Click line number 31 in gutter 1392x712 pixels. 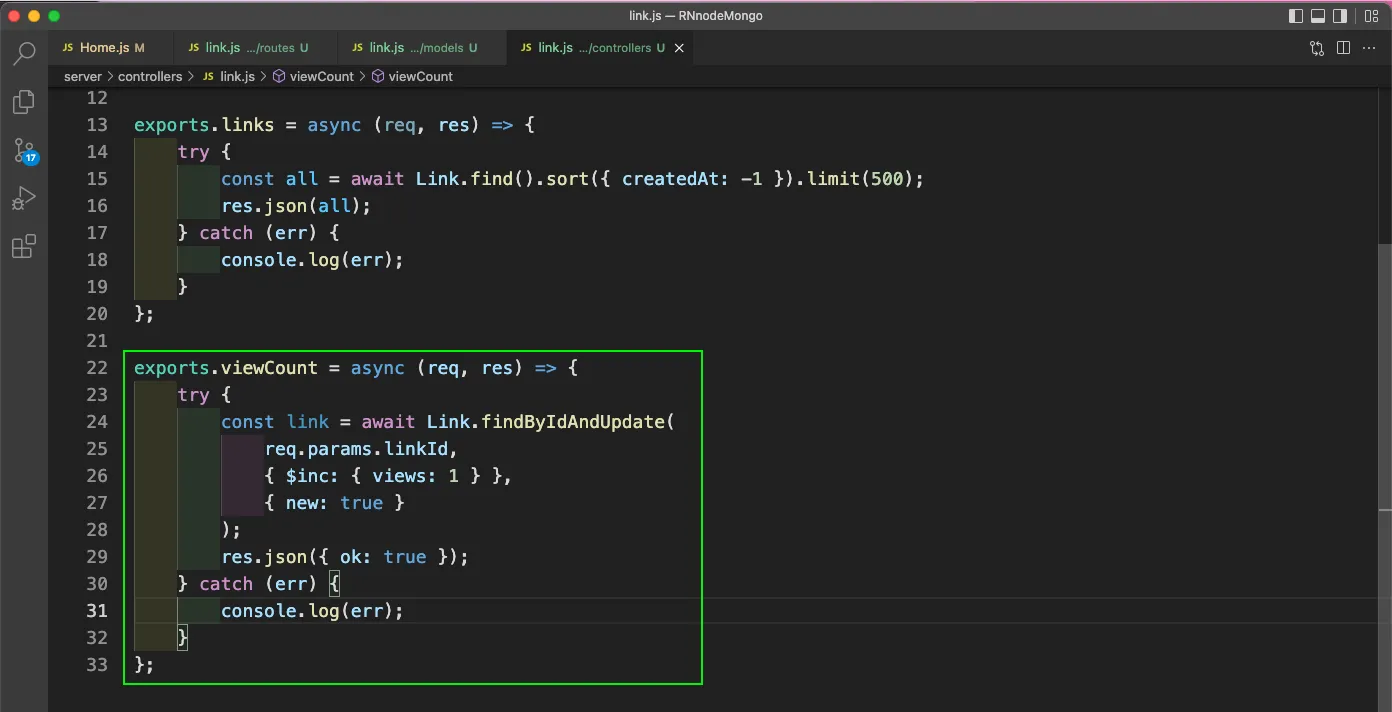click(97, 611)
